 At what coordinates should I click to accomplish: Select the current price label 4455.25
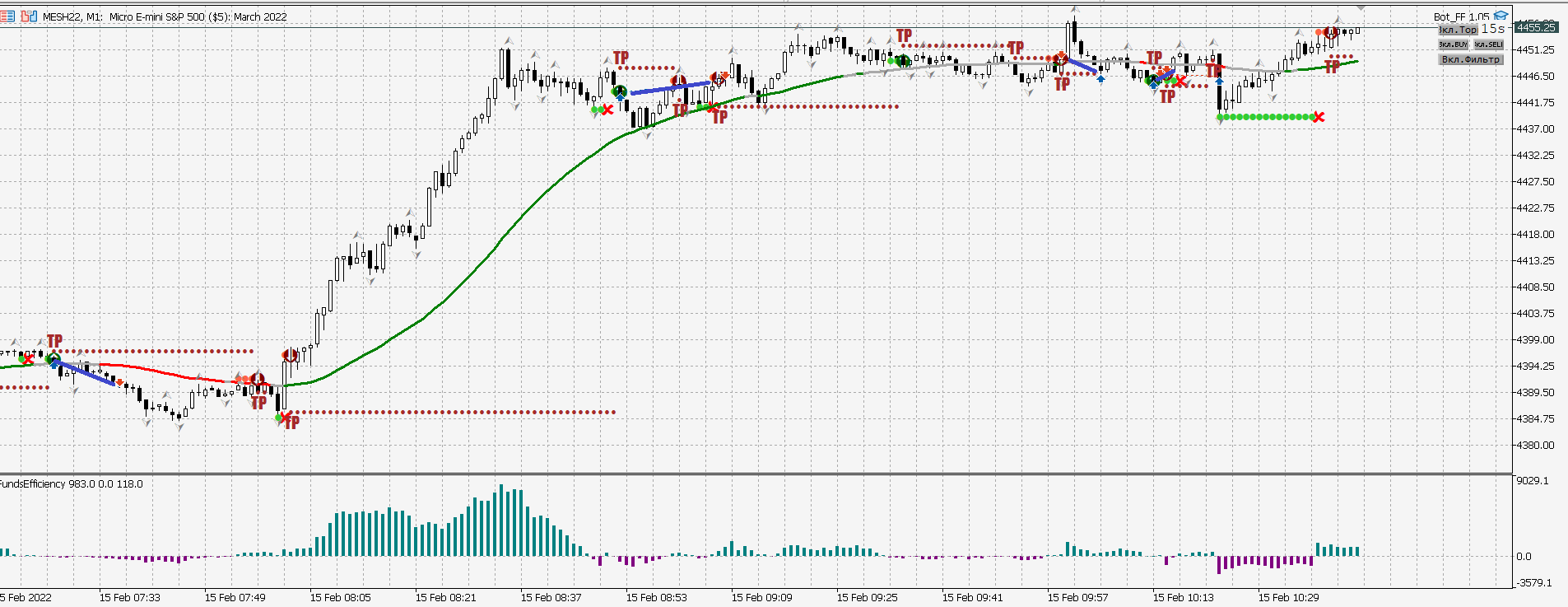point(1536,27)
